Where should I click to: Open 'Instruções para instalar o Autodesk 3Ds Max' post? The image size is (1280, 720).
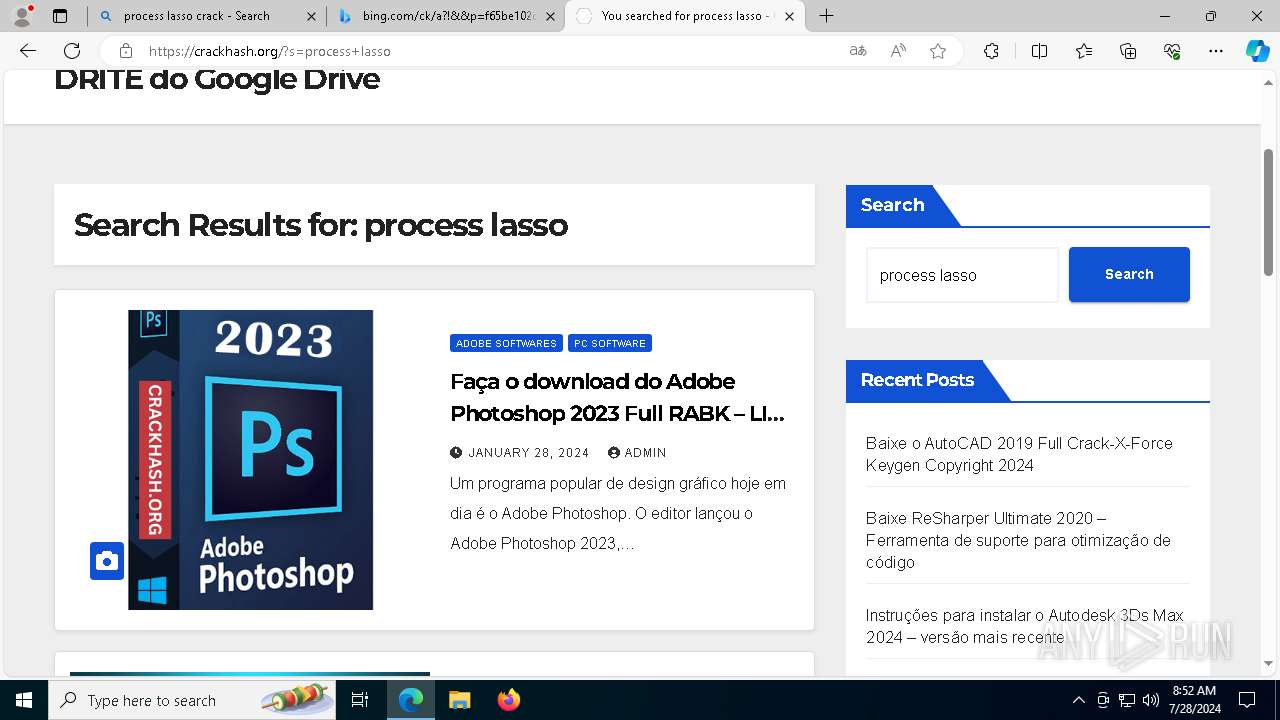tap(1024, 626)
